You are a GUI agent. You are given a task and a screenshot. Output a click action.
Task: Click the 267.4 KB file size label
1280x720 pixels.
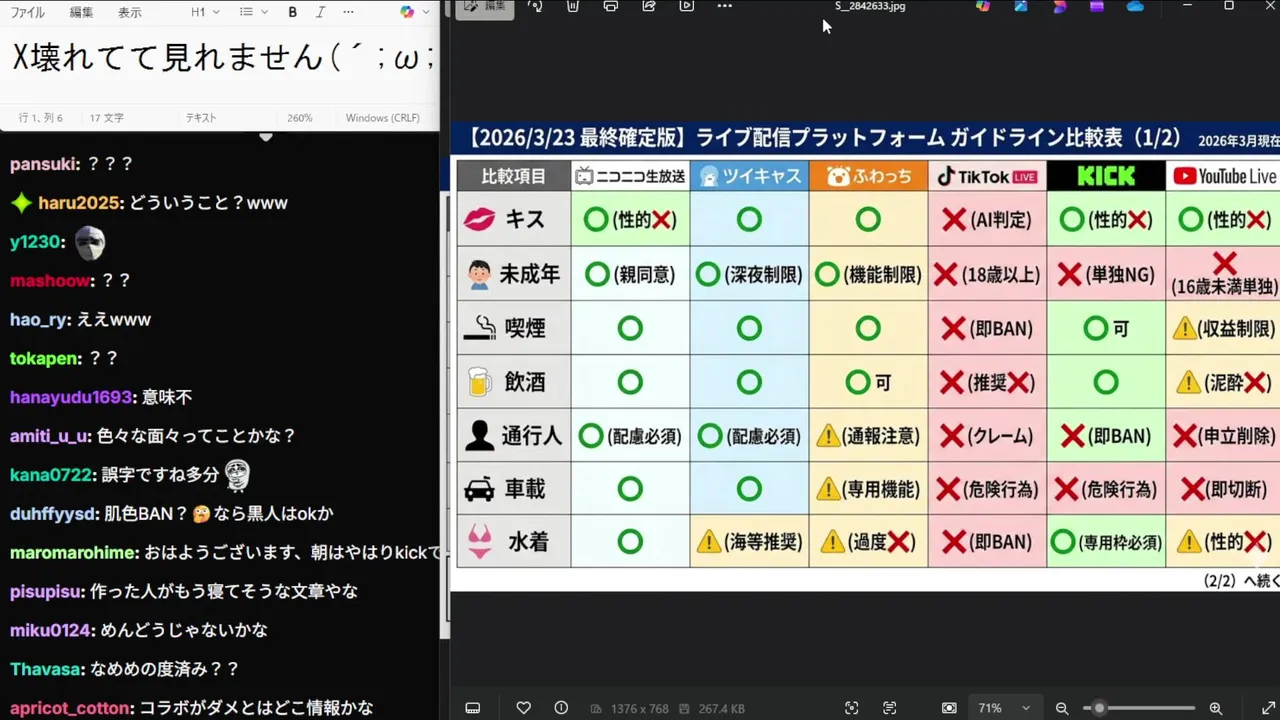pyautogui.click(x=721, y=708)
